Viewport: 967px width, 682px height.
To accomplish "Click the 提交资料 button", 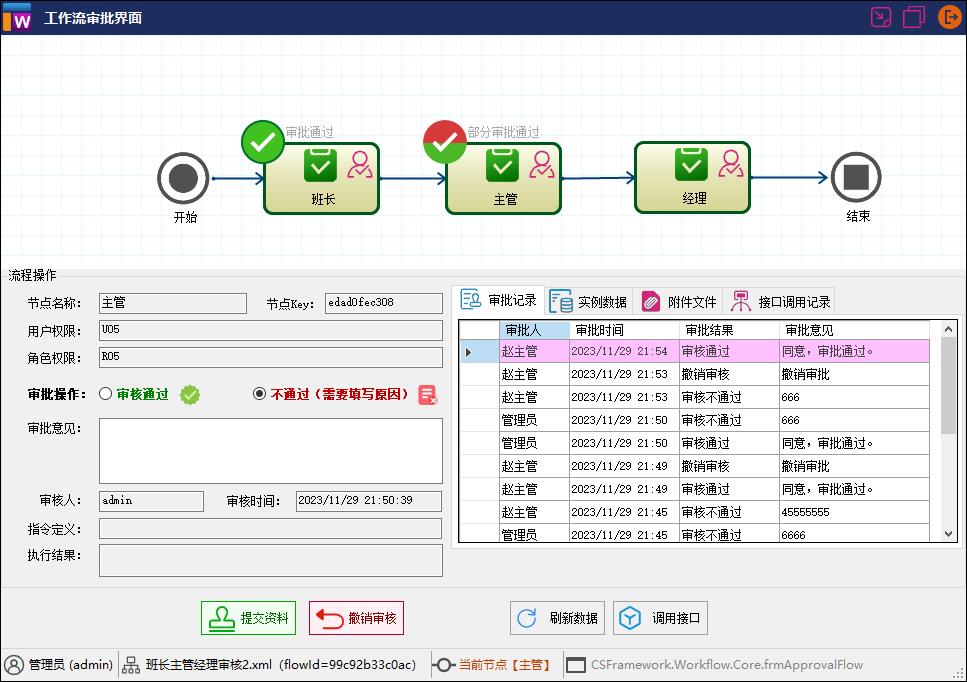I will (x=248, y=617).
